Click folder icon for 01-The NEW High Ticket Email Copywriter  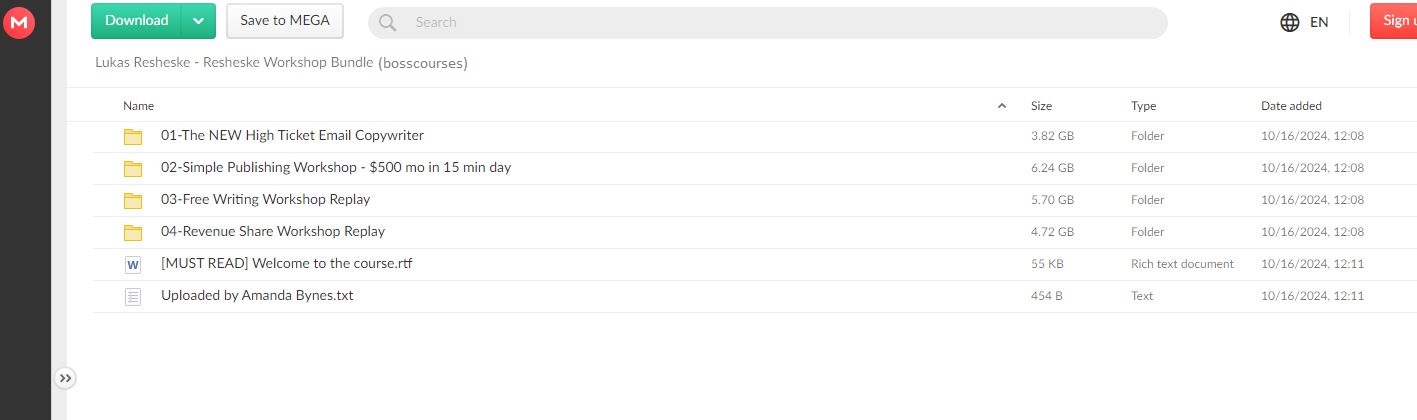(133, 136)
